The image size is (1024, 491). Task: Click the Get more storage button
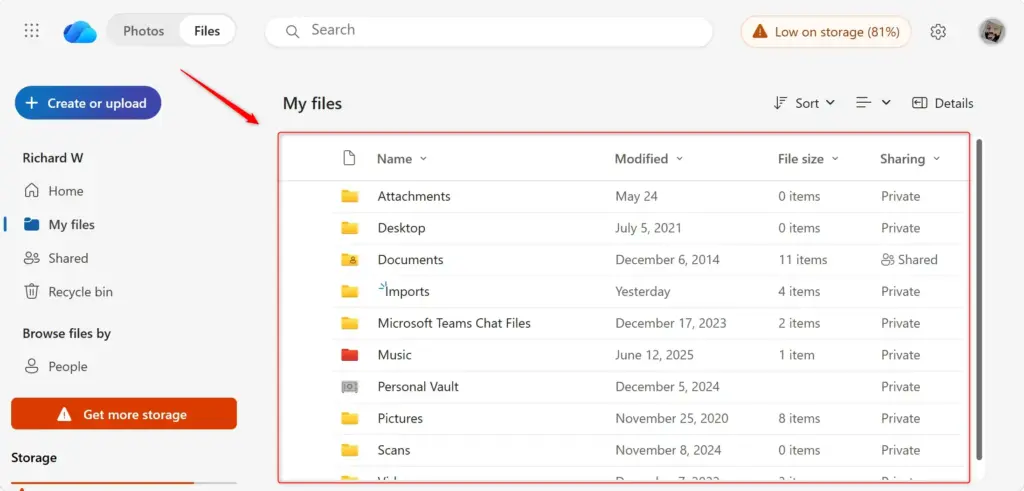point(124,414)
